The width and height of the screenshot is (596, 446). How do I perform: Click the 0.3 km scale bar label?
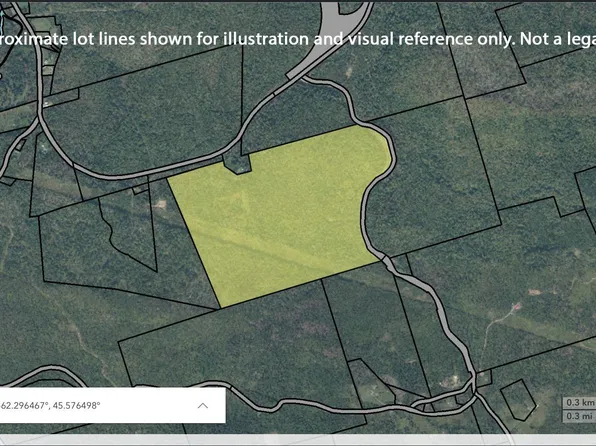point(579,402)
